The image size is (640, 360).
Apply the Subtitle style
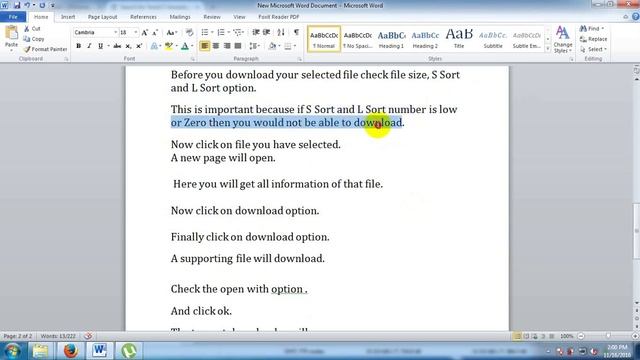[x=493, y=39]
